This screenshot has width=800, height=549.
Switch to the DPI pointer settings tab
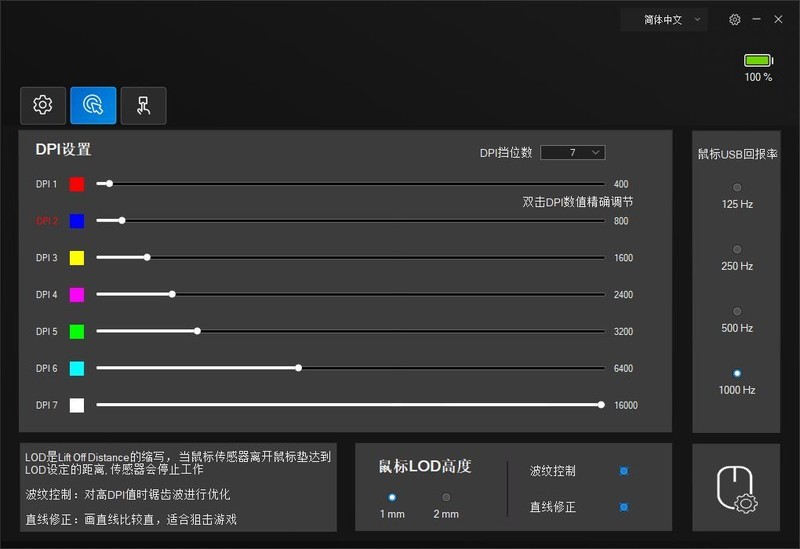click(93, 105)
